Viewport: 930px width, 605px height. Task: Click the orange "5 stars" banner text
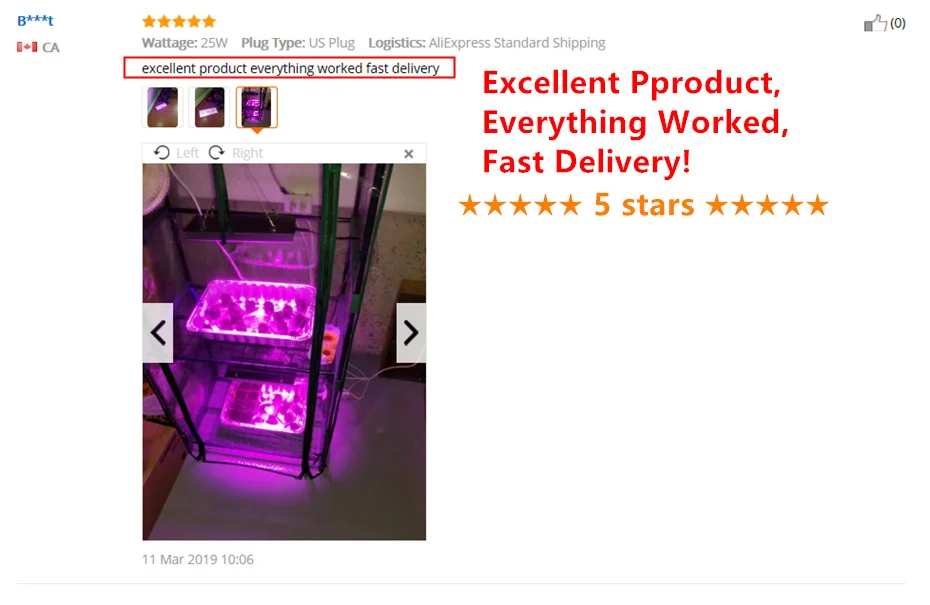click(x=644, y=205)
